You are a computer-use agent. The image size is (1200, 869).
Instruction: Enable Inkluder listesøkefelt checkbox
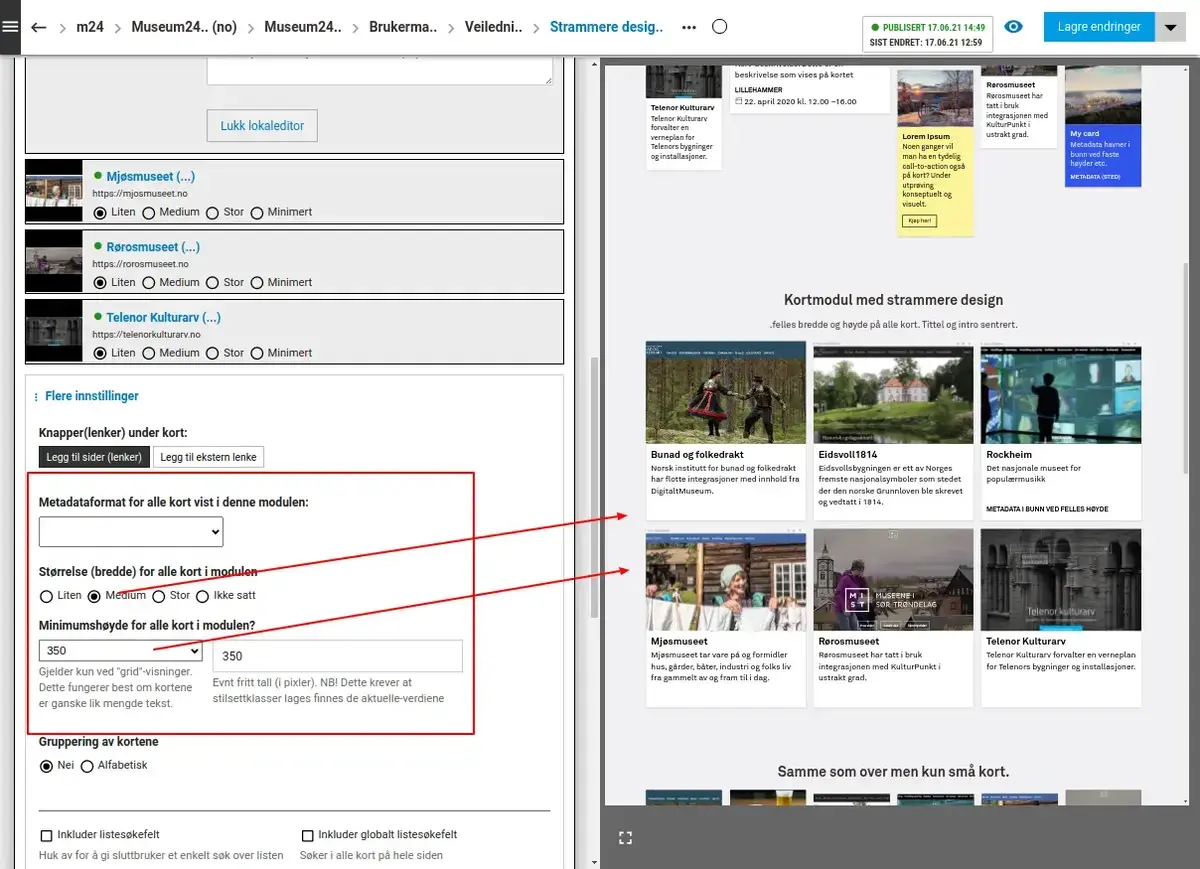pos(46,835)
